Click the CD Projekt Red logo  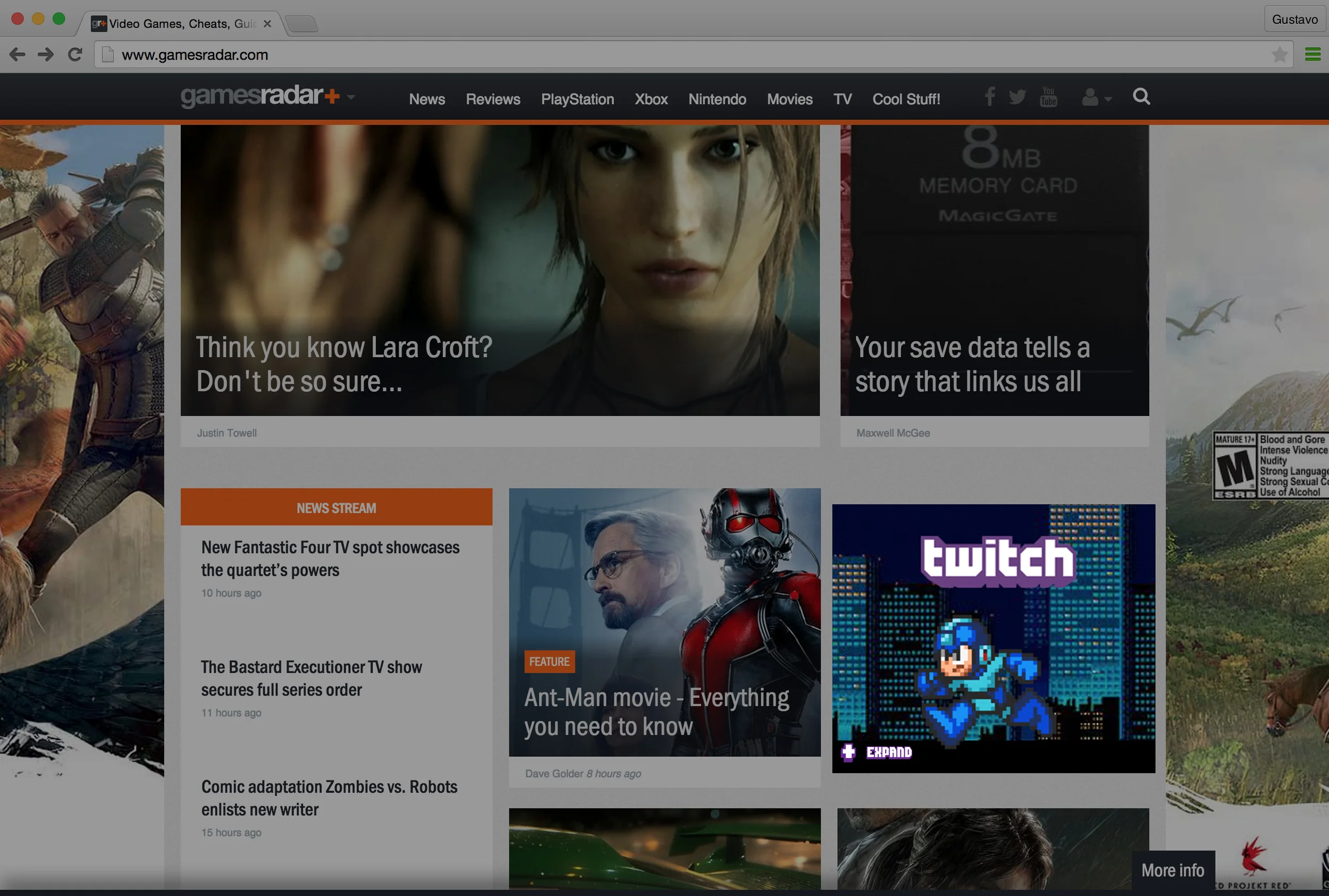(x=1253, y=863)
